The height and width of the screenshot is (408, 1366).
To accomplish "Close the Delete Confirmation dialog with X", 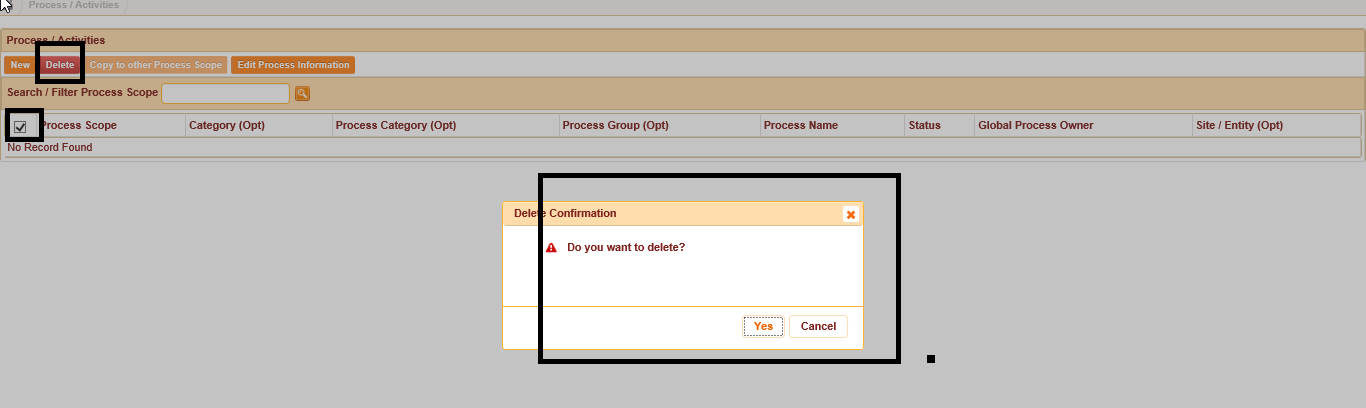I will [x=850, y=214].
